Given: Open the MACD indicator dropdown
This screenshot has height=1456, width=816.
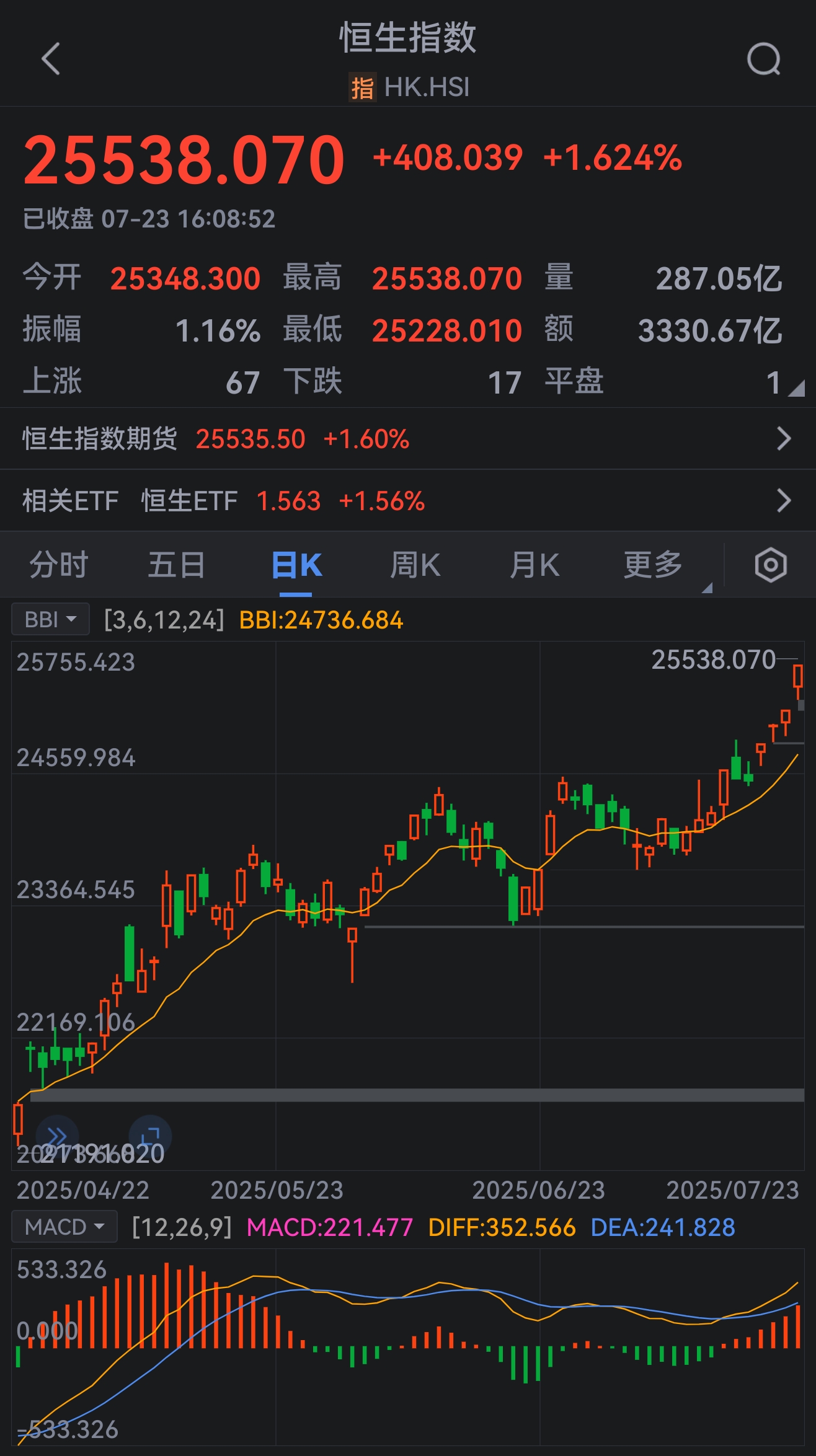Looking at the screenshot, I should click(64, 1227).
